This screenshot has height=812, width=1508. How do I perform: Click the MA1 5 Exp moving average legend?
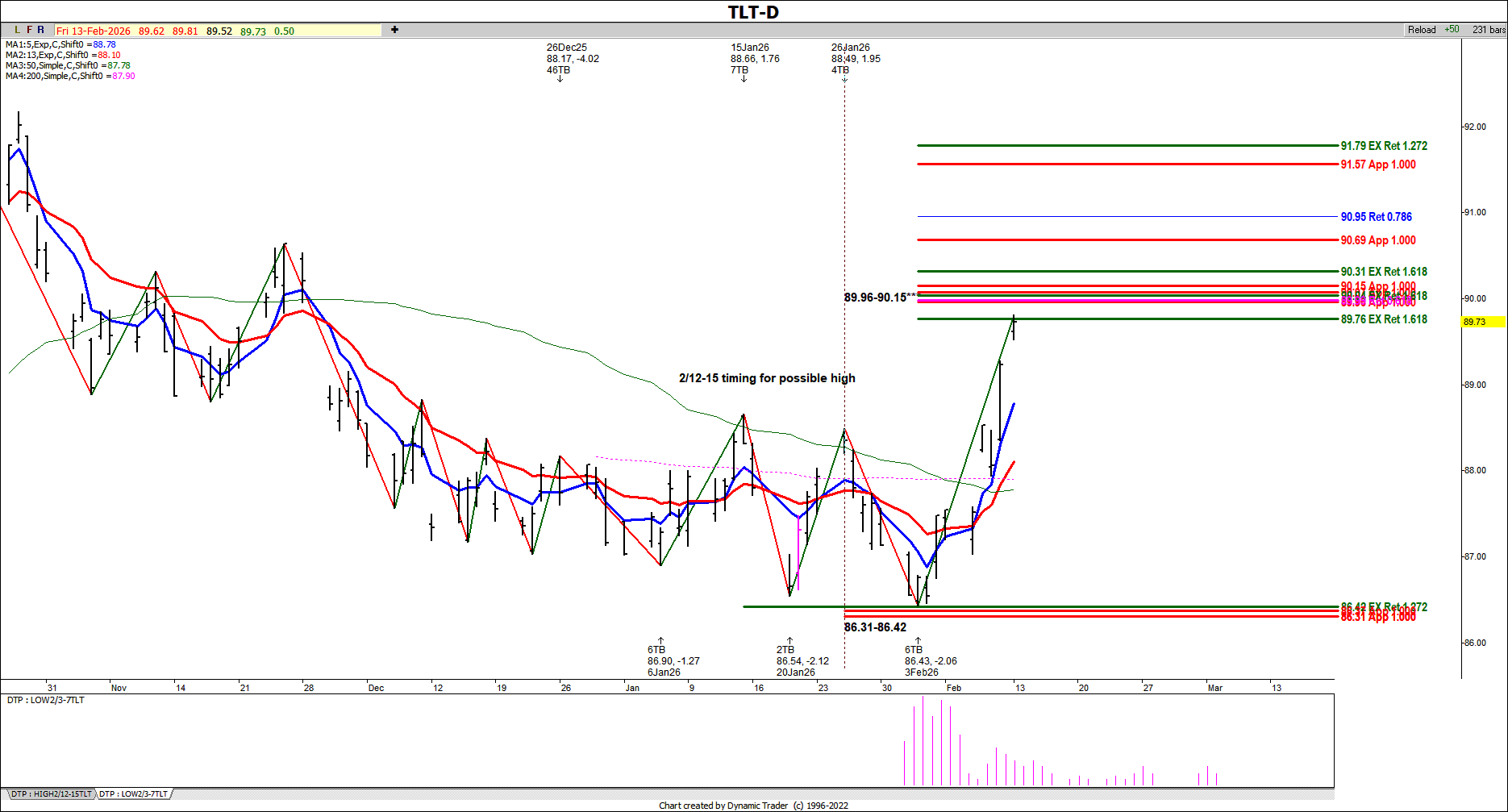(60, 44)
